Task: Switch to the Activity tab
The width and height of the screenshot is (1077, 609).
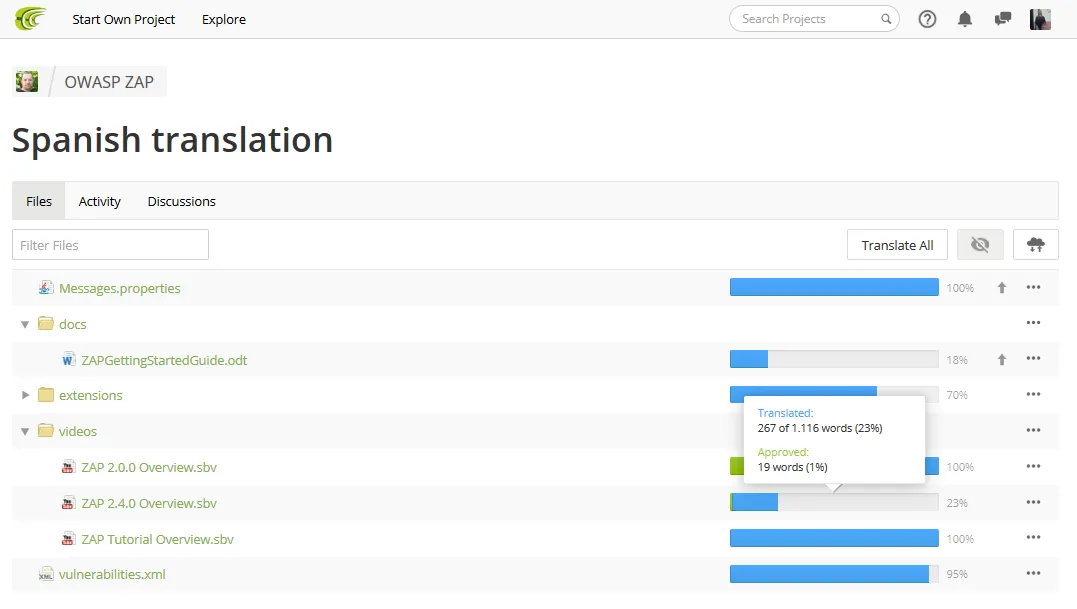Action: [x=100, y=201]
